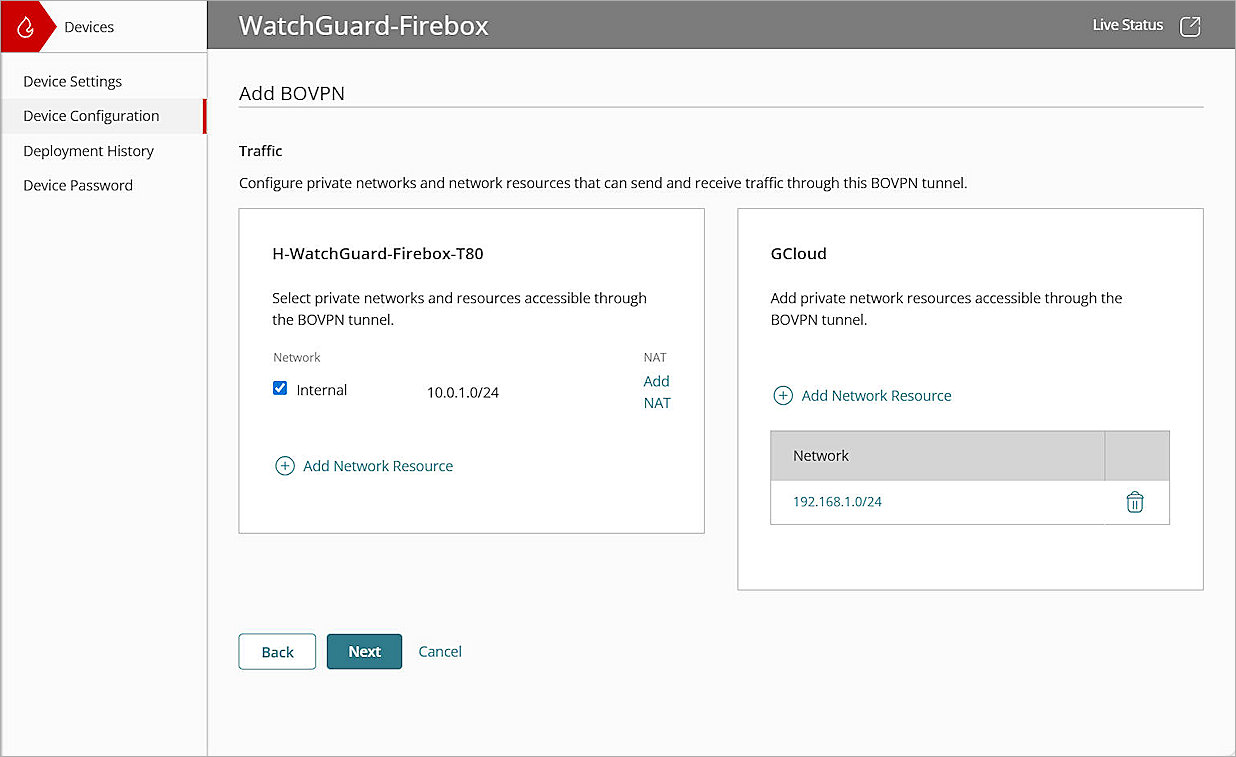Click the Live Status label in the header bar
Screen dimensions: 1236x757
(x=1128, y=26)
